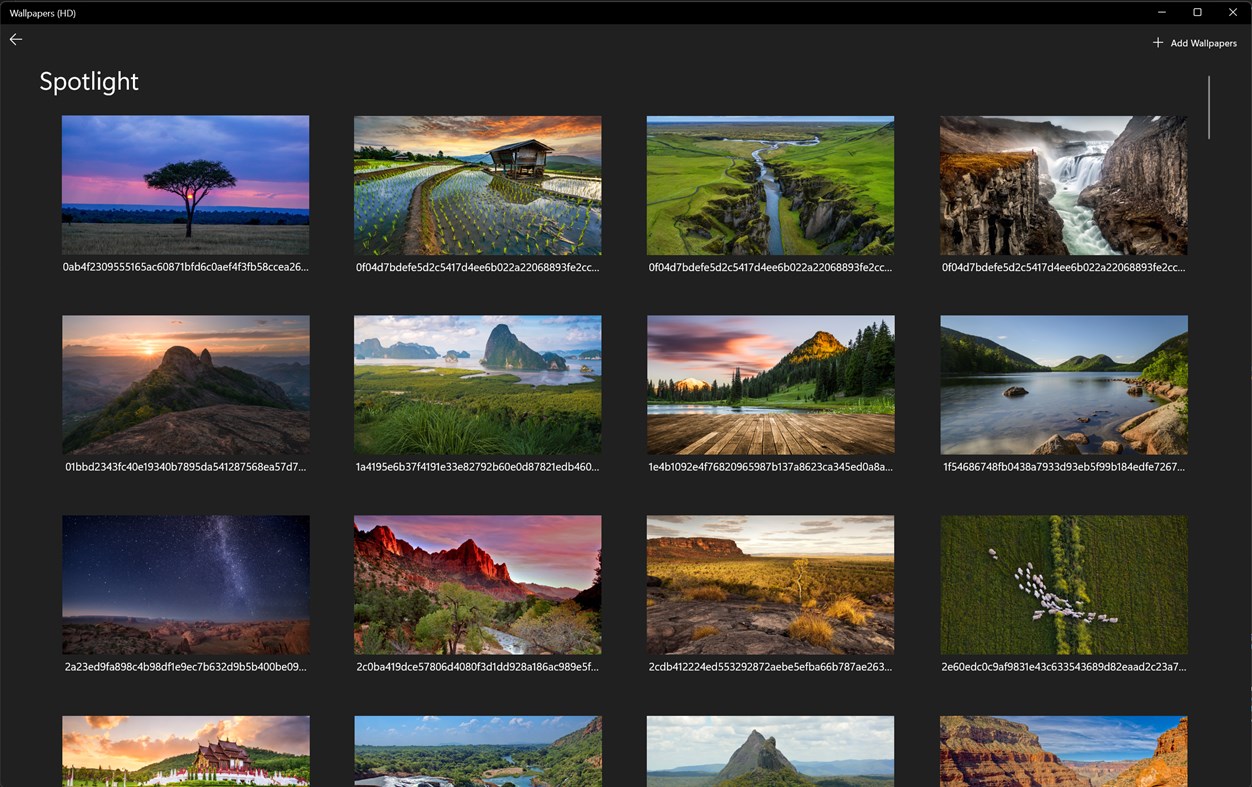Click the sheep herd aerial view wallpaper

point(1063,584)
